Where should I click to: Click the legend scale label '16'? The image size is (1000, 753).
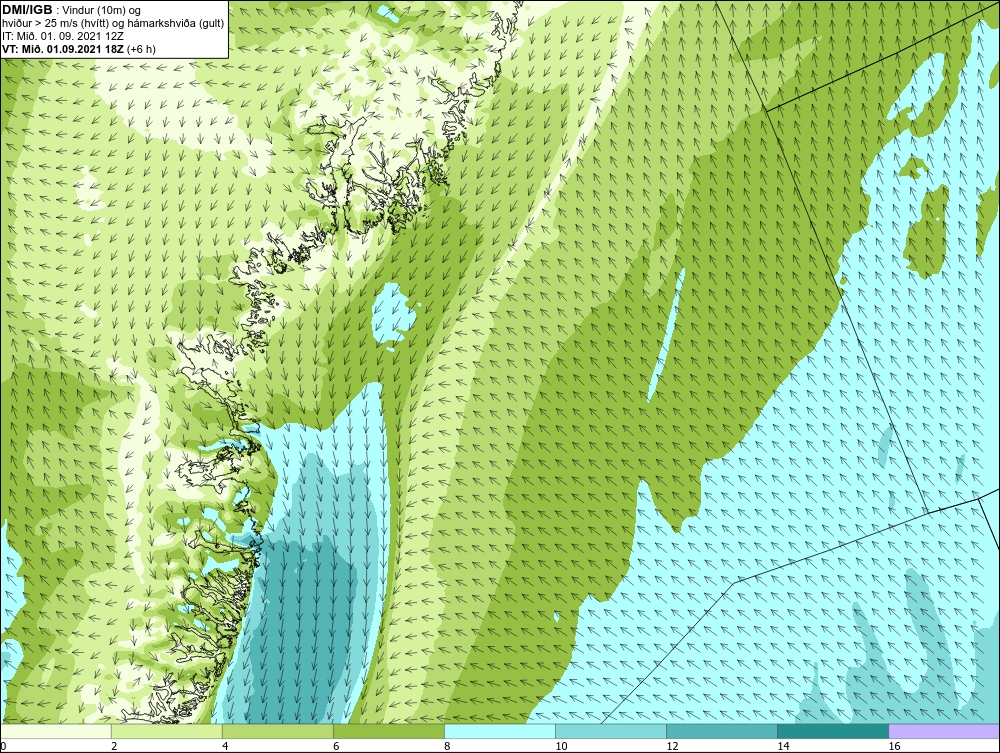point(894,746)
